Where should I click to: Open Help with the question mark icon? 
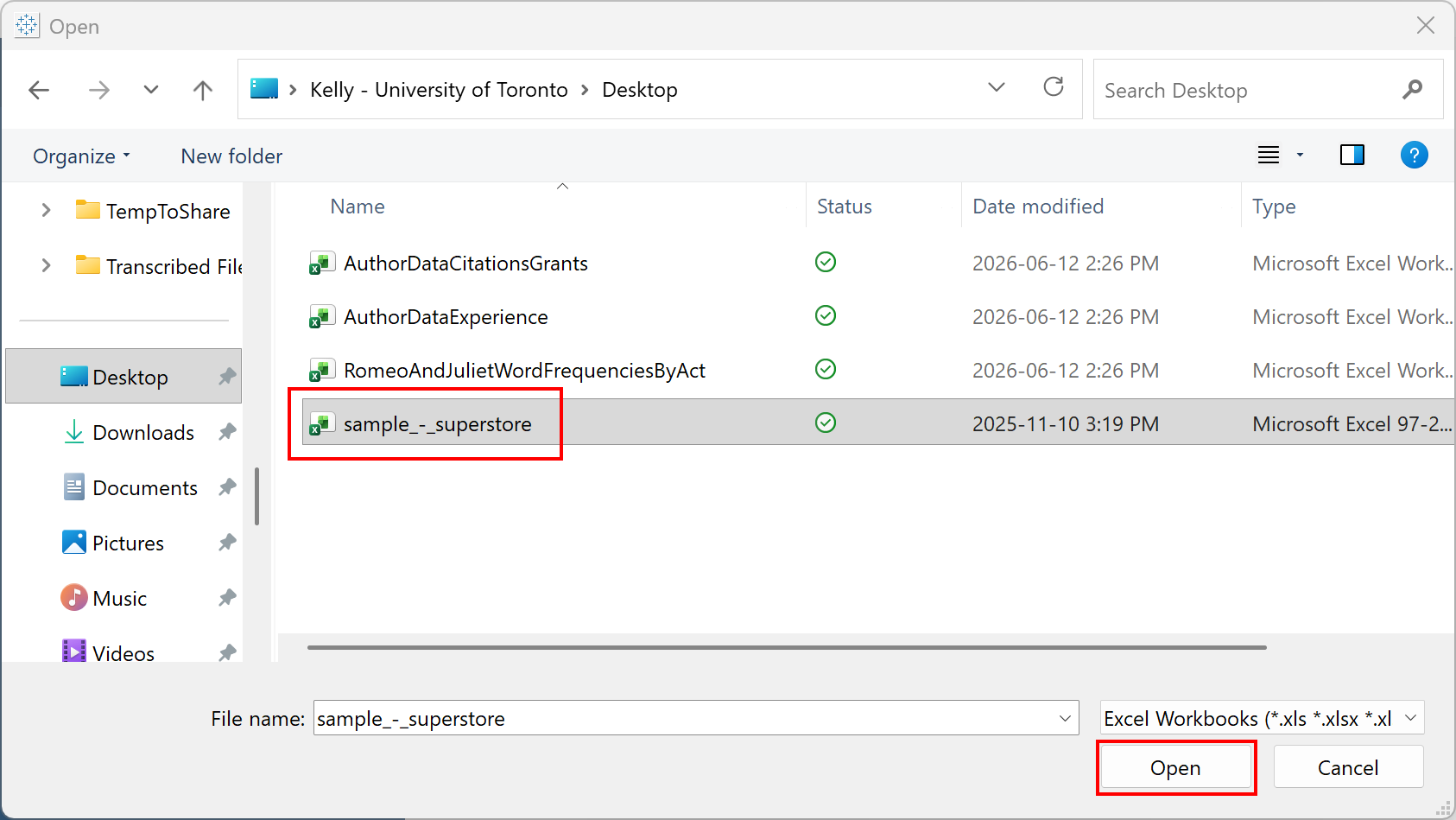[1414, 156]
